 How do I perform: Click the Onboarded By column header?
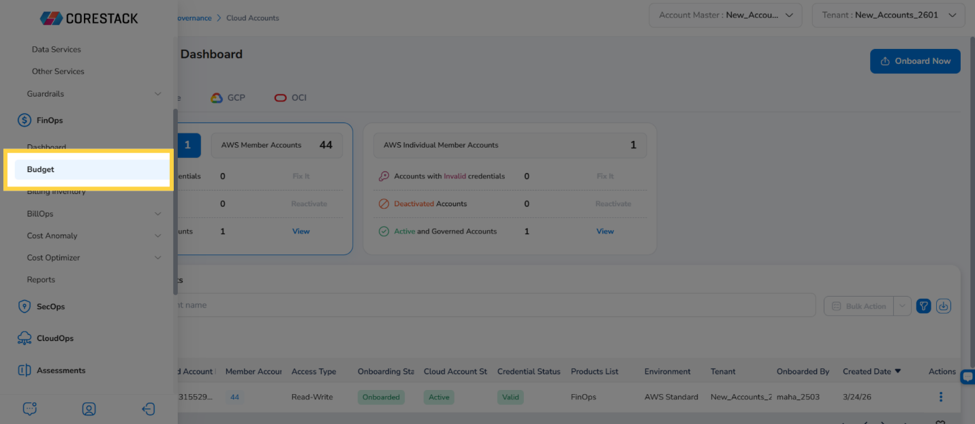tap(803, 372)
